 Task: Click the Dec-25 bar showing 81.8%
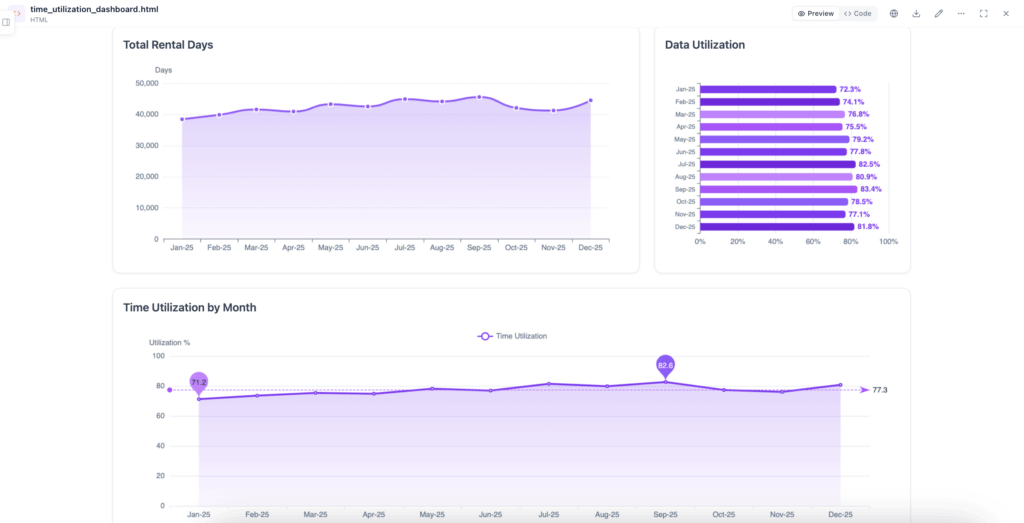coord(777,227)
